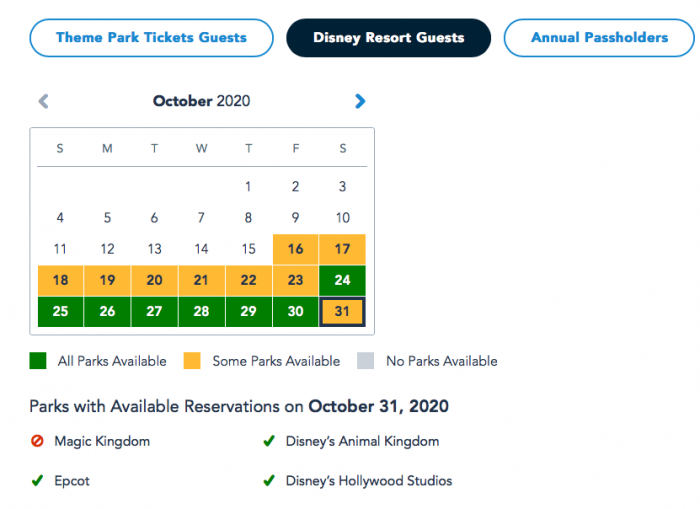
Task: Click the checkmark beside Disney's Animal Kingdom
Action: point(268,441)
